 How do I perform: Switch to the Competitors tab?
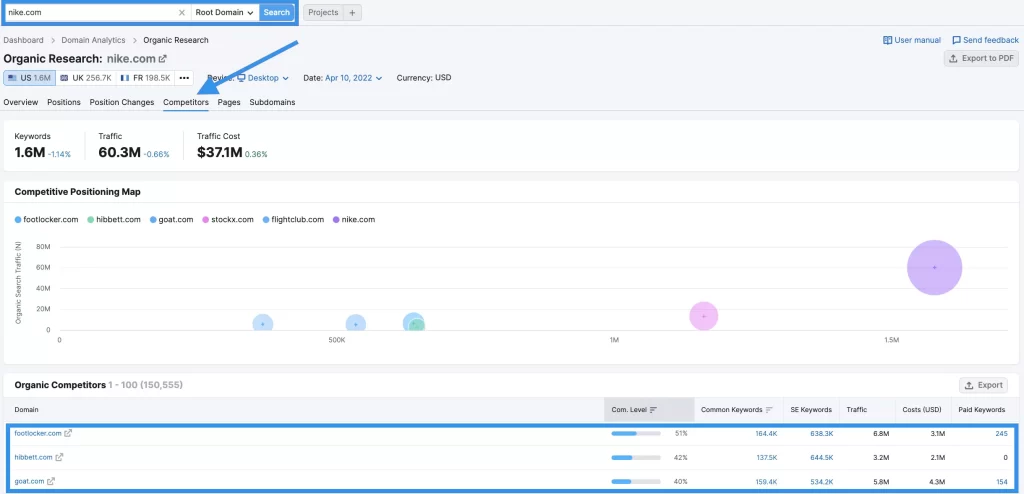(x=186, y=102)
